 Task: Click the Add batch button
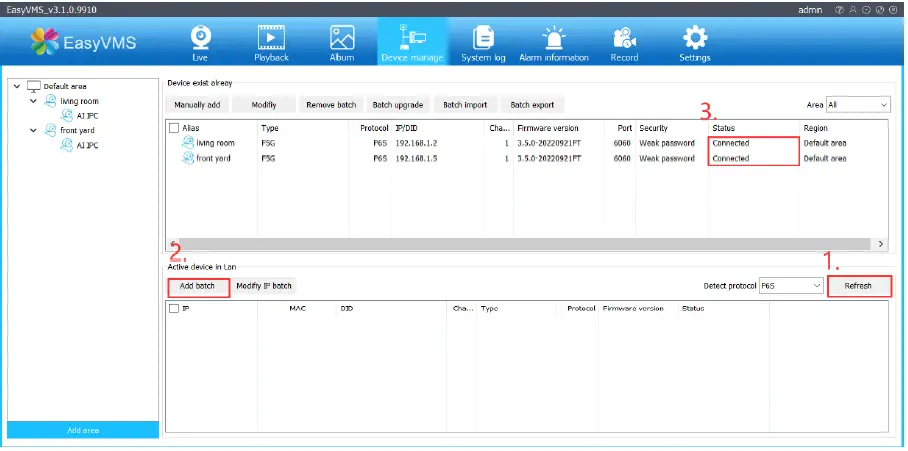[x=199, y=287]
